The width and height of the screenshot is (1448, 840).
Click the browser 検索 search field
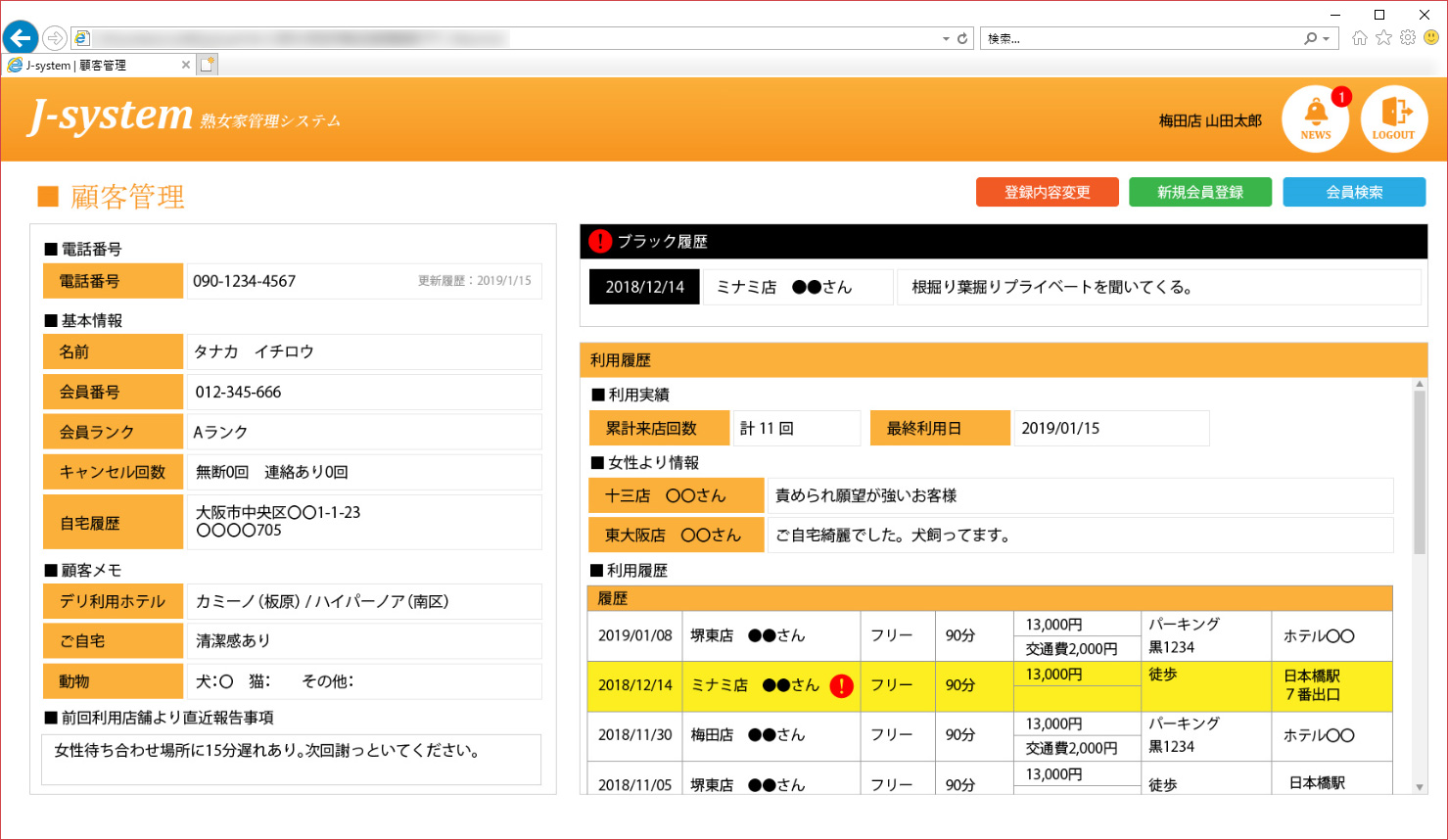click(1141, 39)
